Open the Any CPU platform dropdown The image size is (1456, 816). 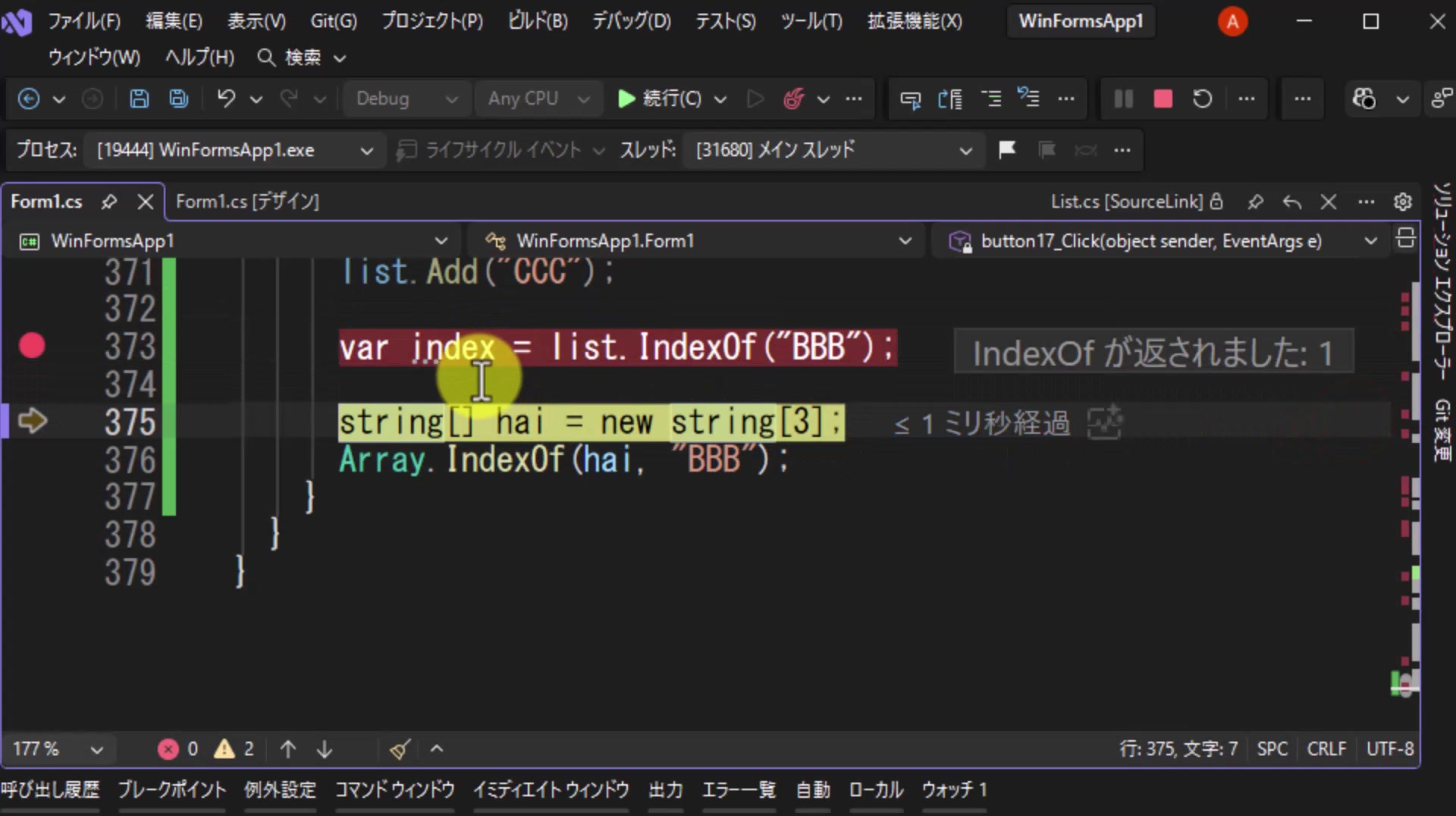click(538, 99)
